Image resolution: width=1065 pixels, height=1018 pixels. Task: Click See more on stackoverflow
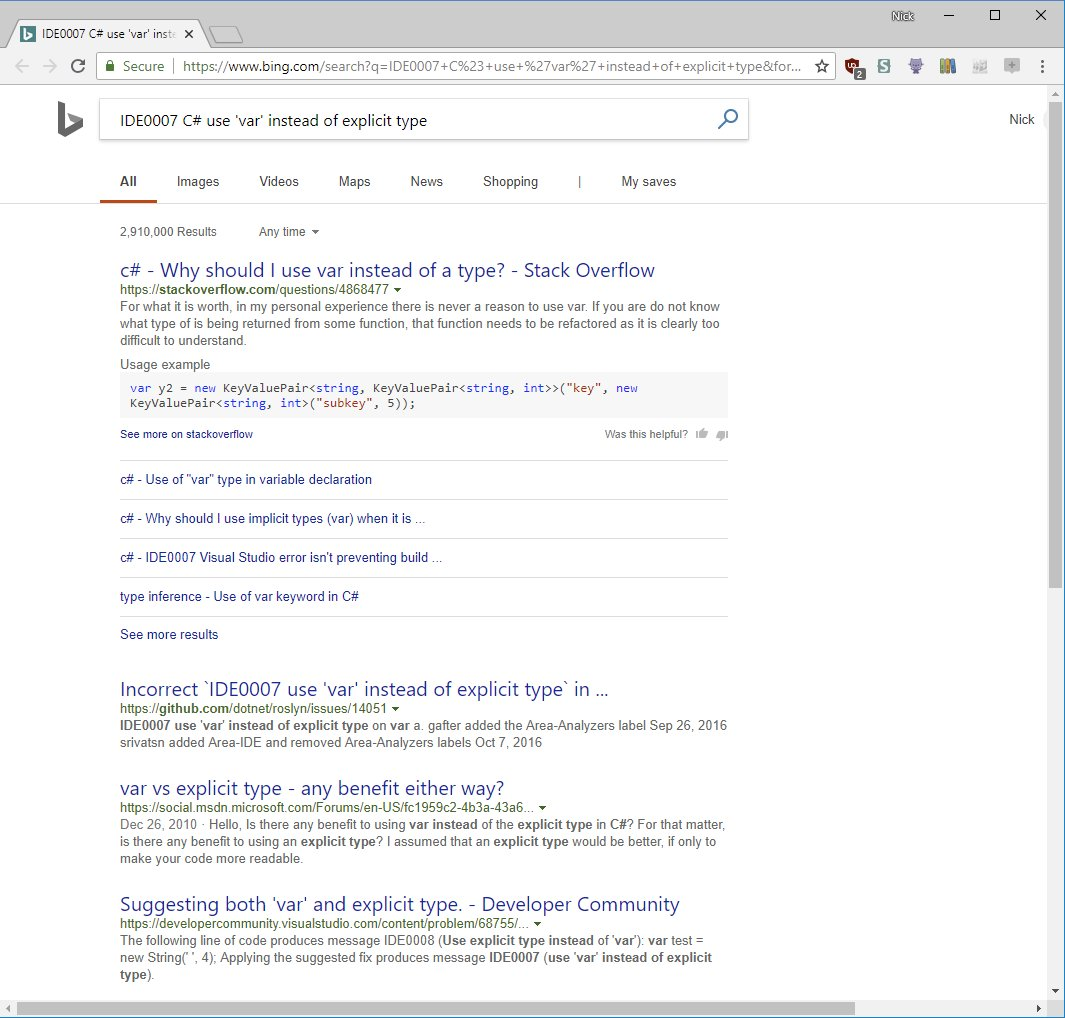[186, 434]
